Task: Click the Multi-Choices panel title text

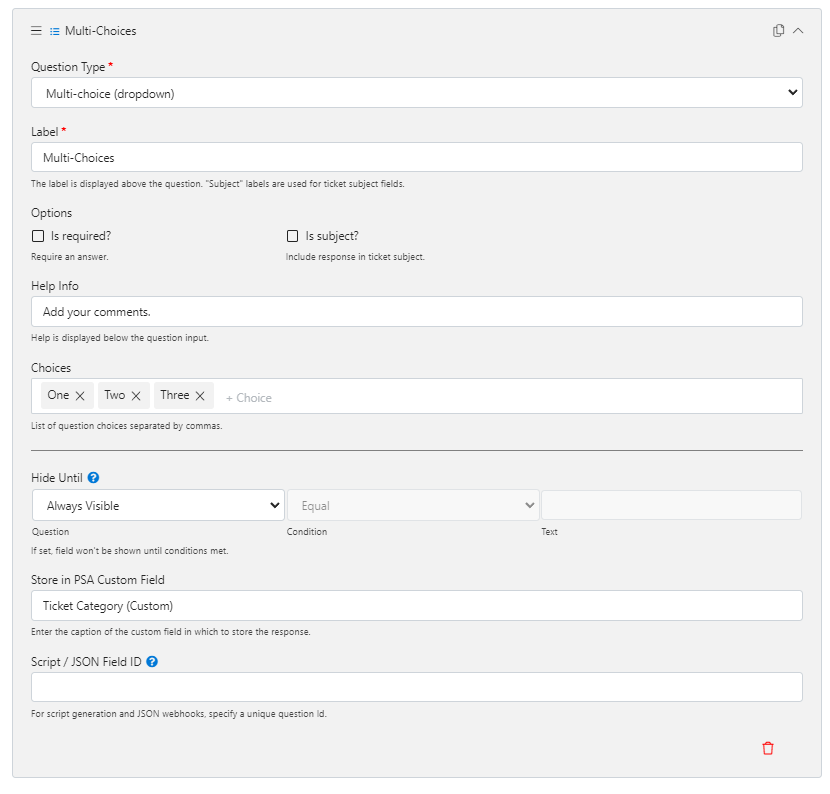Action: [x=101, y=31]
